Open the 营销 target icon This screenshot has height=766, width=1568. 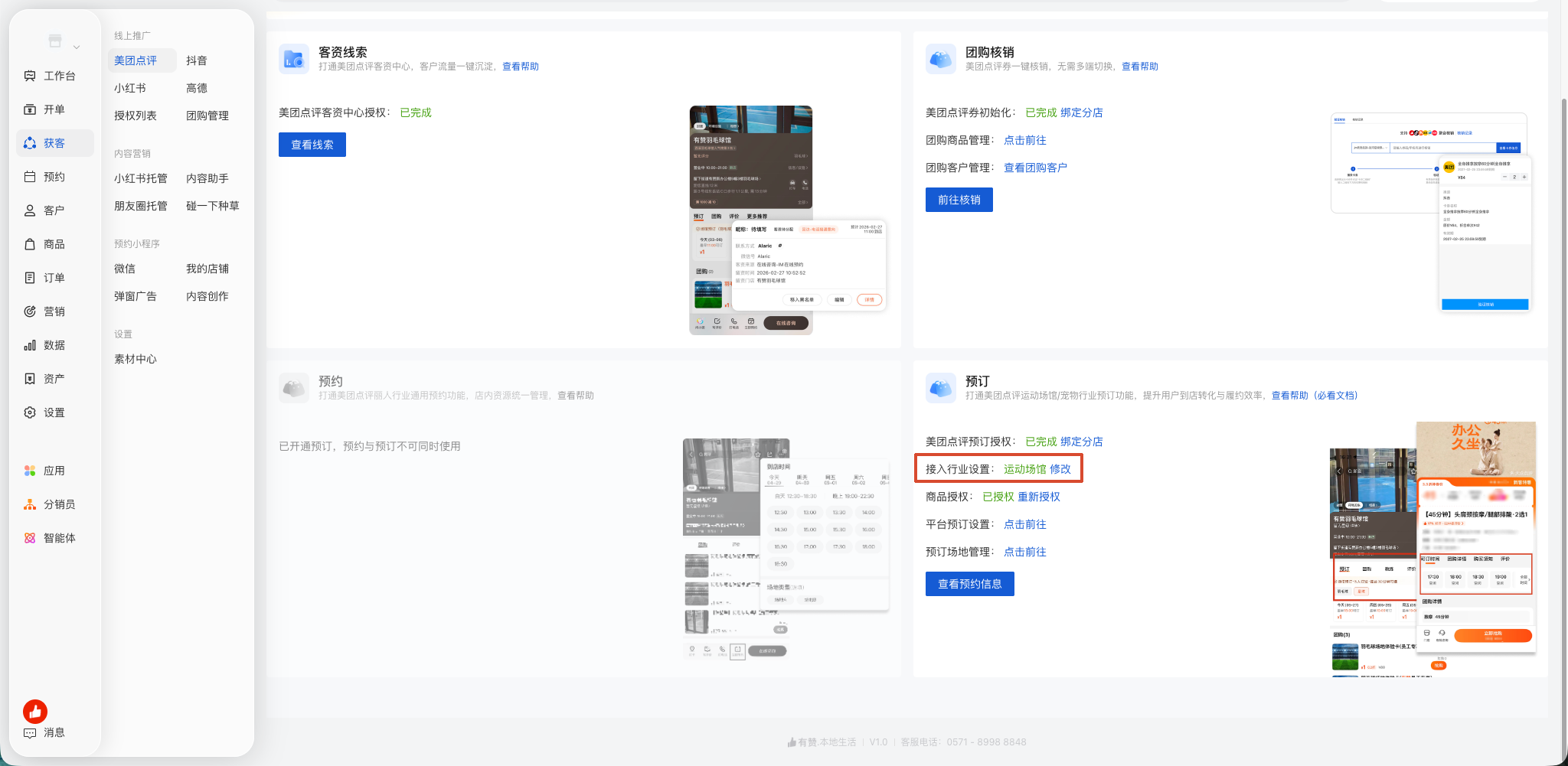click(x=30, y=311)
